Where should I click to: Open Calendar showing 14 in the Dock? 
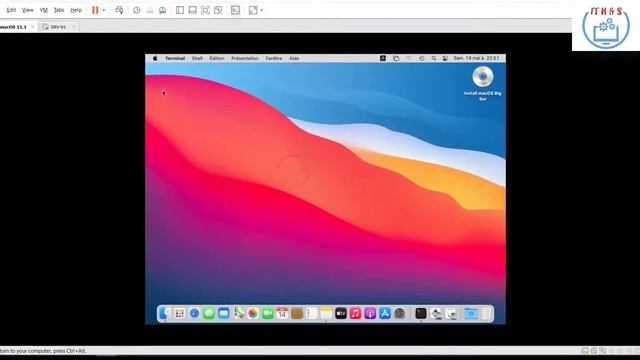(x=282, y=313)
